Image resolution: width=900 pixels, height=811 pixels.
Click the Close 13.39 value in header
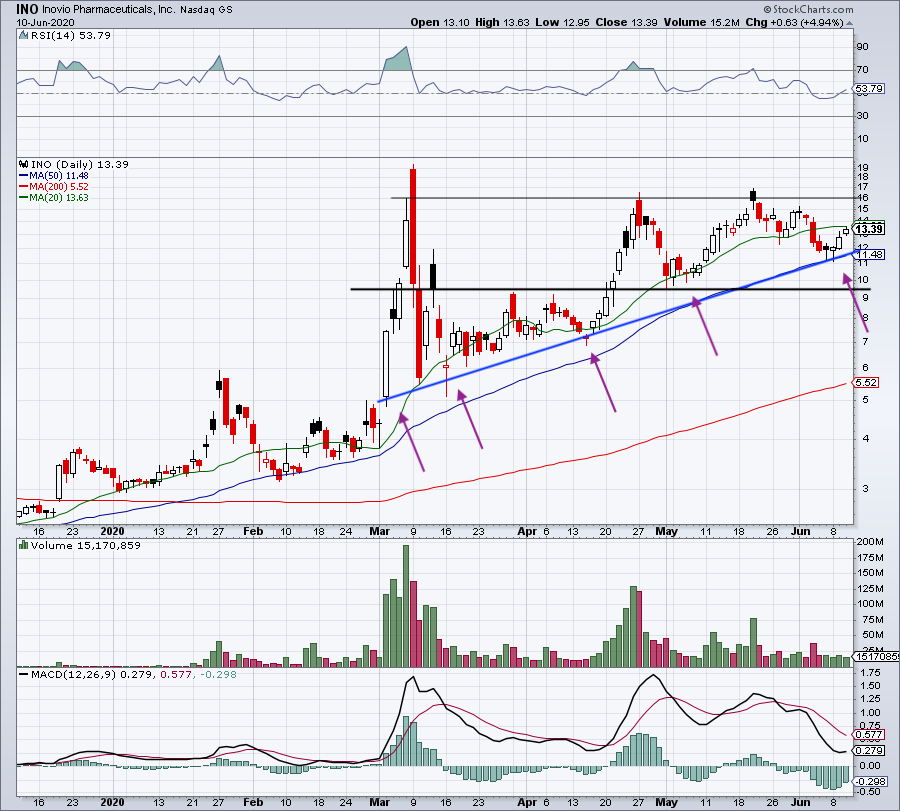[x=626, y=22]
